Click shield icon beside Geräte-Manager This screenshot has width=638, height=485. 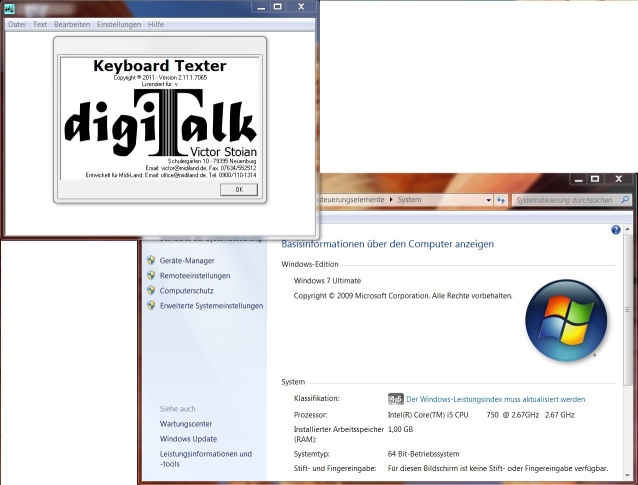(151, 260)
